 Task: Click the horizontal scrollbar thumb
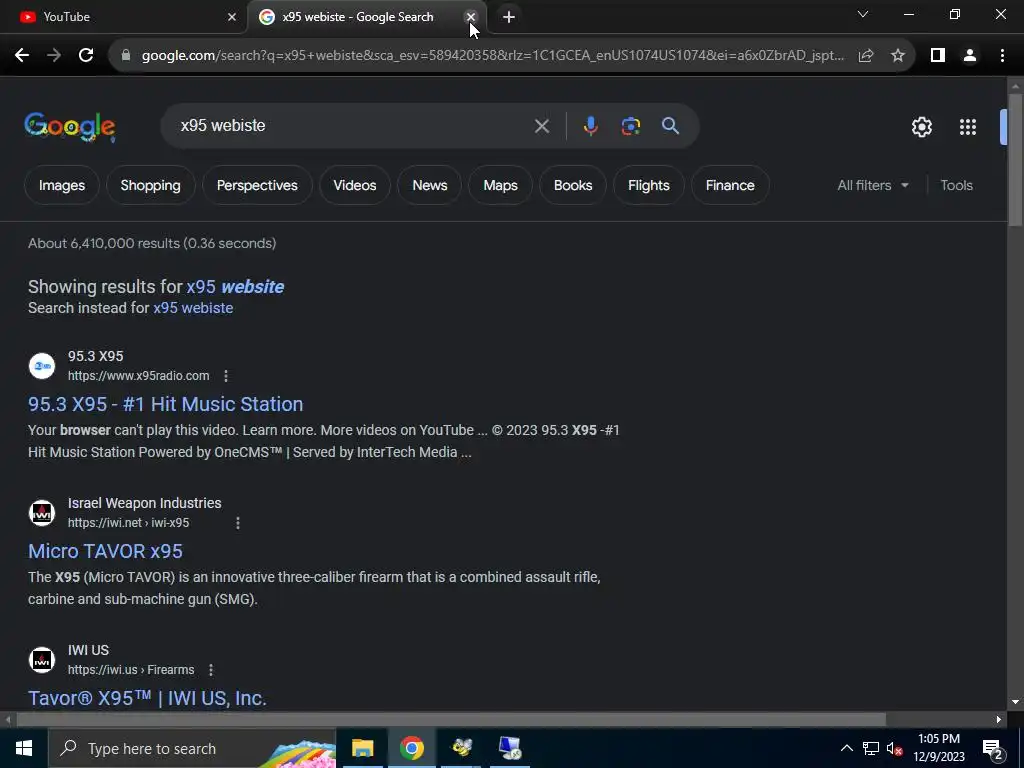click(x=451, y=720)
